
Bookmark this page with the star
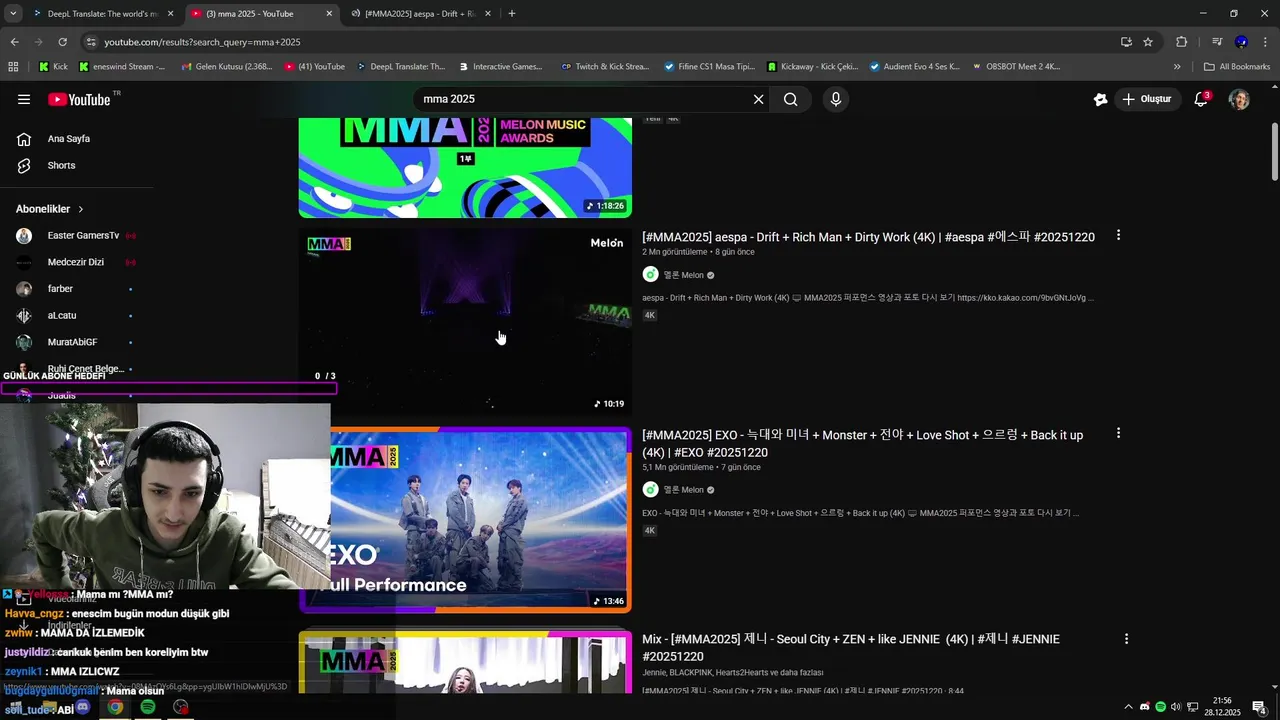point(1148,42)
